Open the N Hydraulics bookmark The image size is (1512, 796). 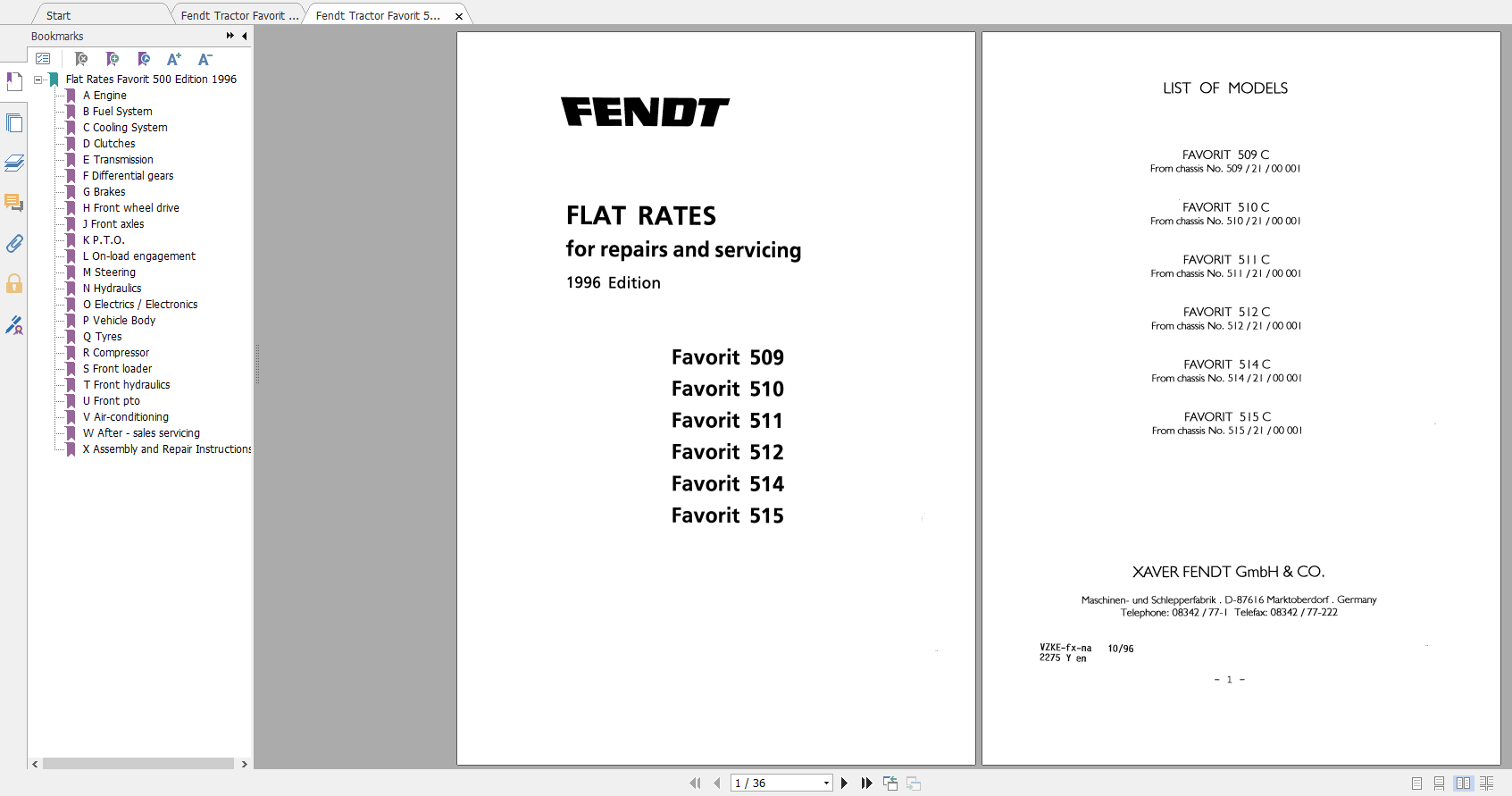pos(113,289)
